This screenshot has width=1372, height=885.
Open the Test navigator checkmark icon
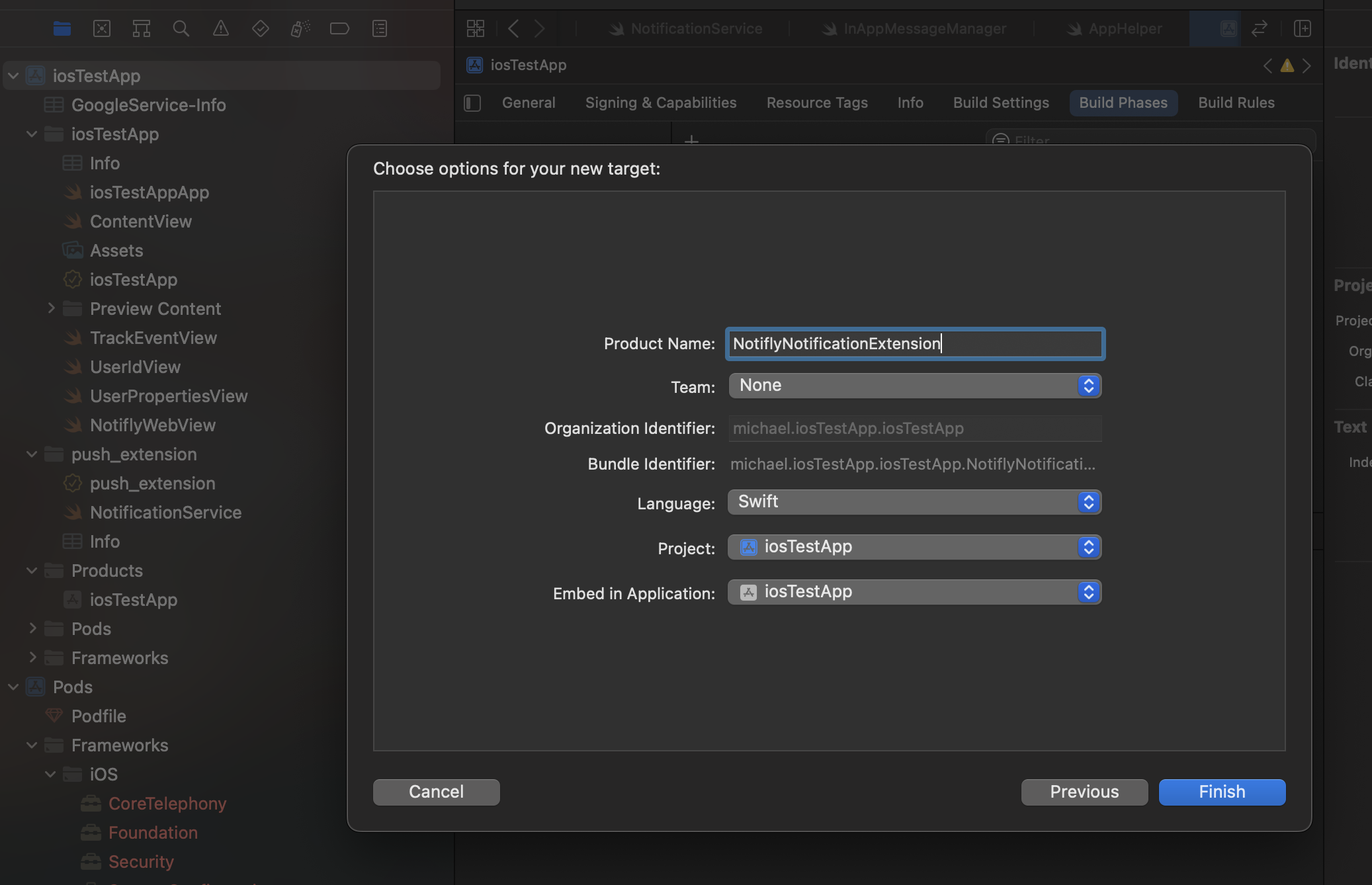[x=261, y=28]
